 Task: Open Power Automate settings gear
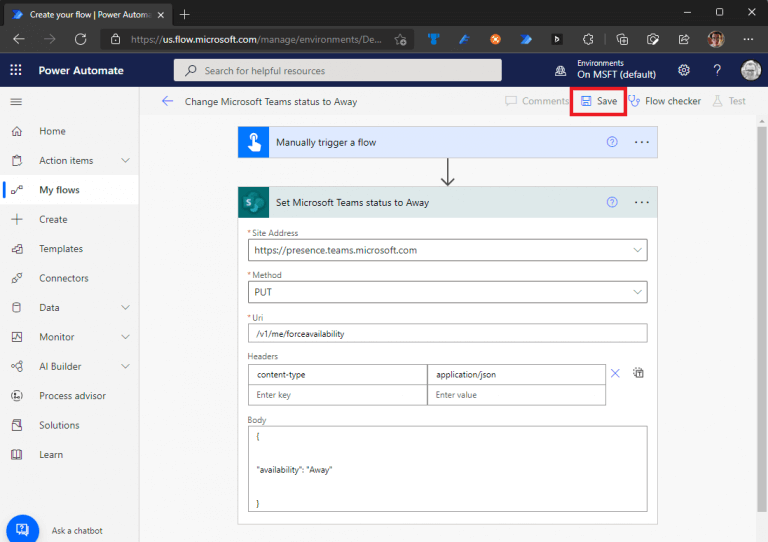tap(684, 71)
